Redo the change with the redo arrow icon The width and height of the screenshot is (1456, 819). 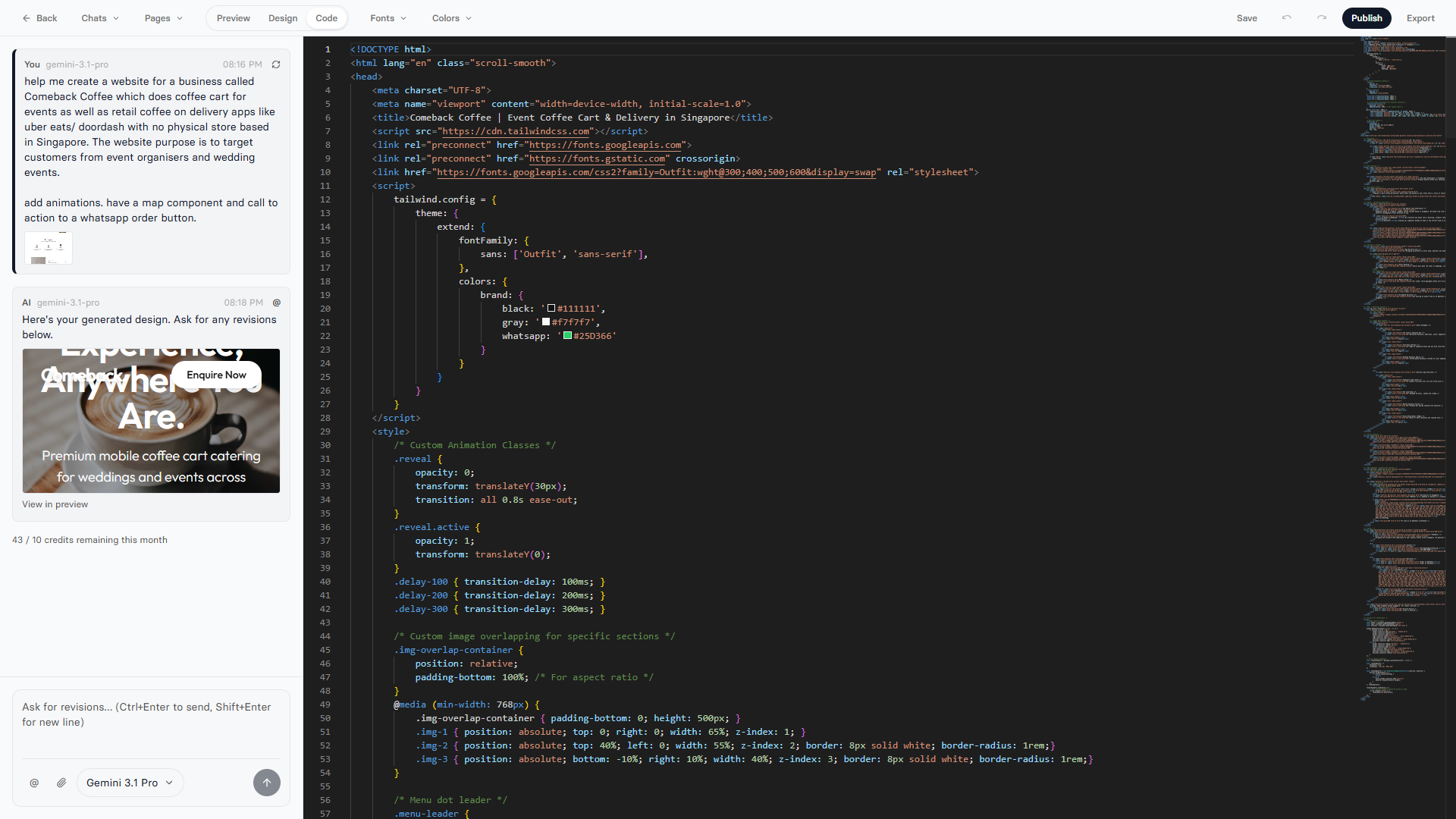click(x=1322, y=17)
